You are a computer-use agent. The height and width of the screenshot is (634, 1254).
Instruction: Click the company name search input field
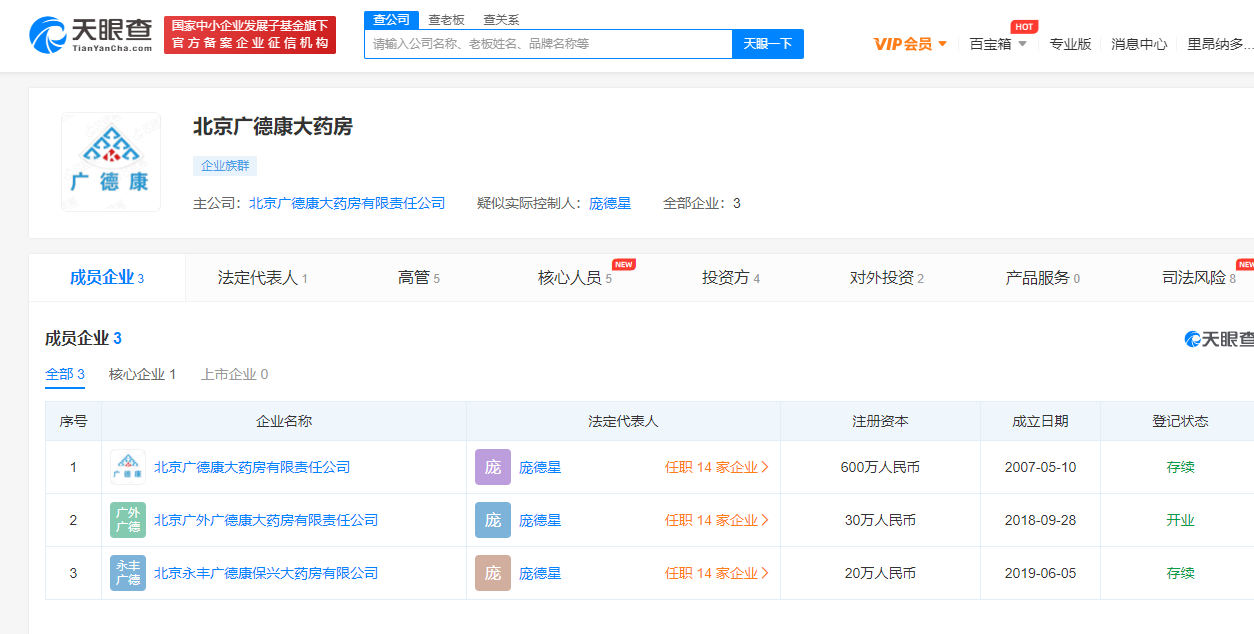tap(548, 44)
